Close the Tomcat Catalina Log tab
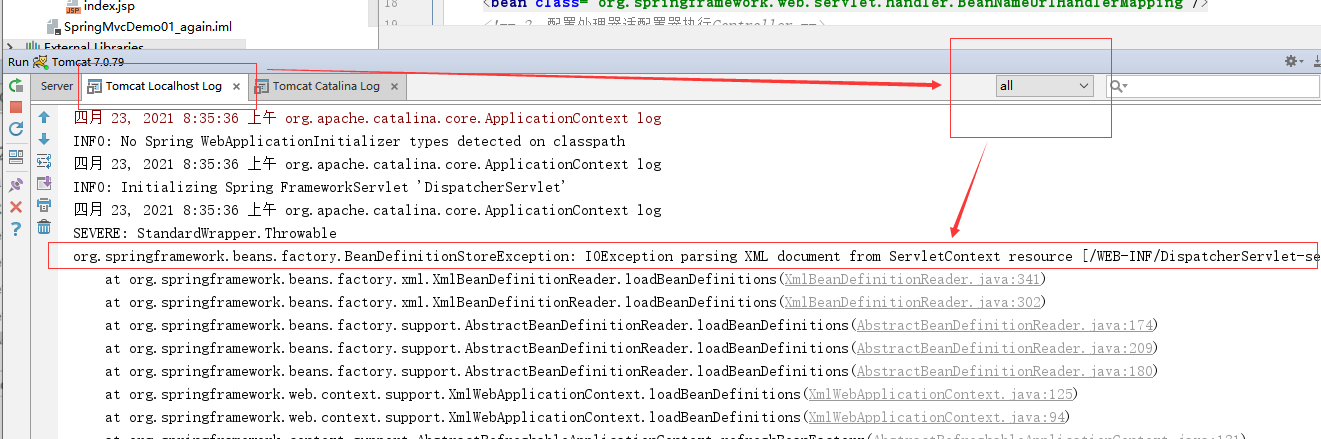This screenshot has height=439, width=1321. point(395,87)
